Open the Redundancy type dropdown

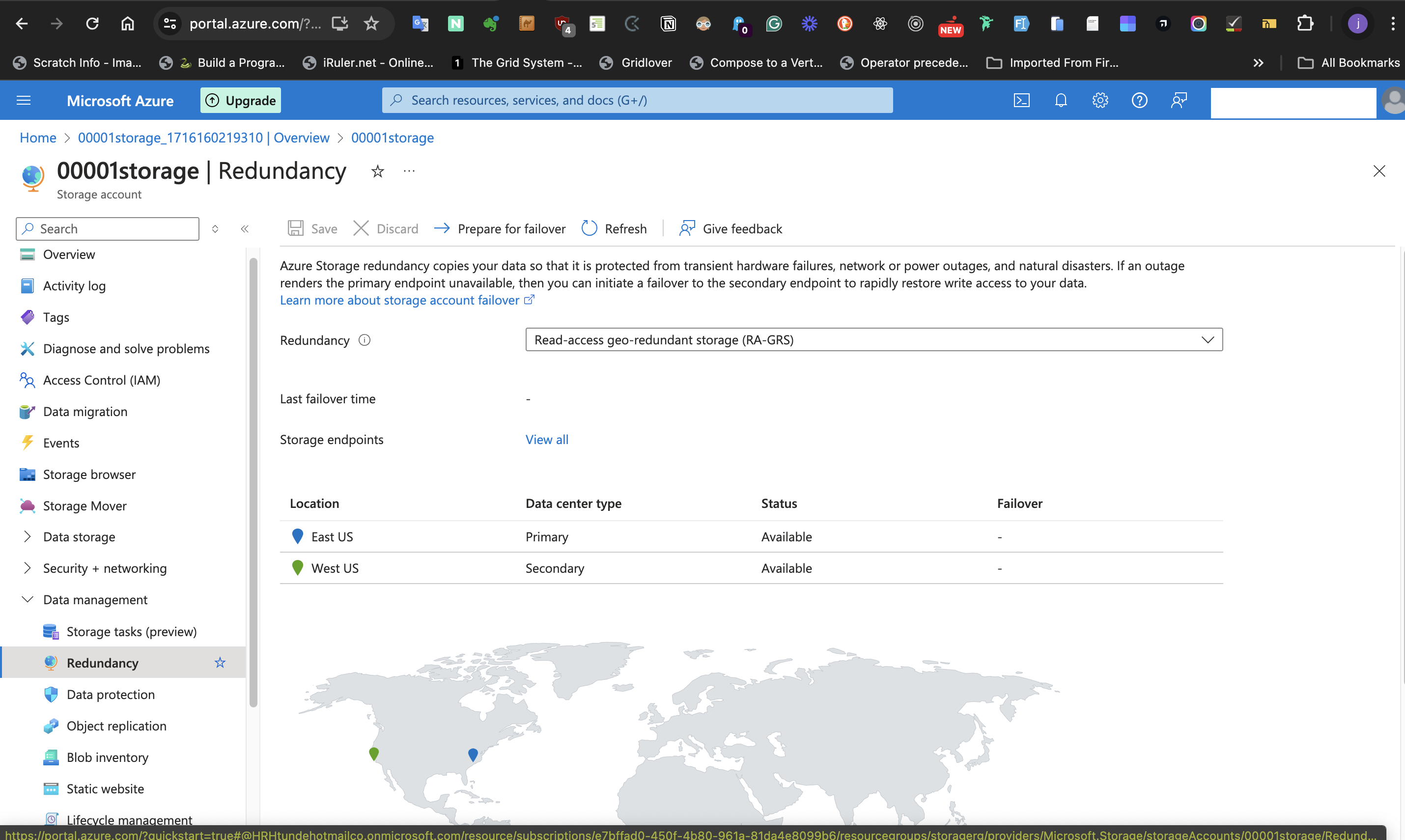pos(873,339)
